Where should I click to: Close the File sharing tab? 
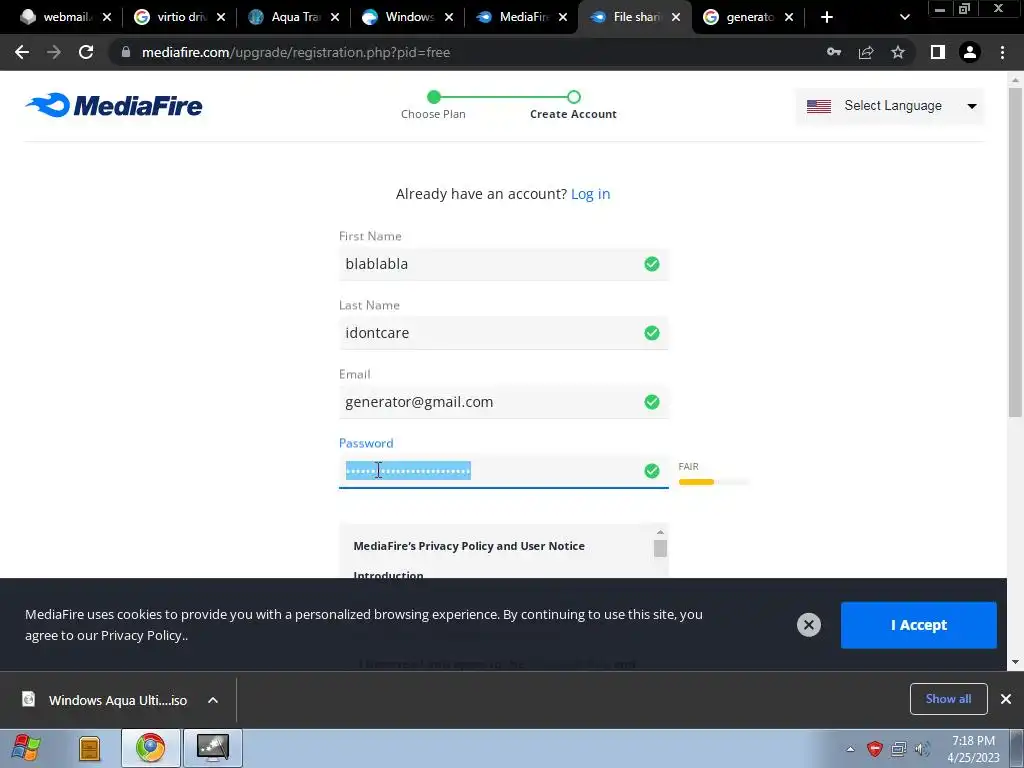coord(676,17)
